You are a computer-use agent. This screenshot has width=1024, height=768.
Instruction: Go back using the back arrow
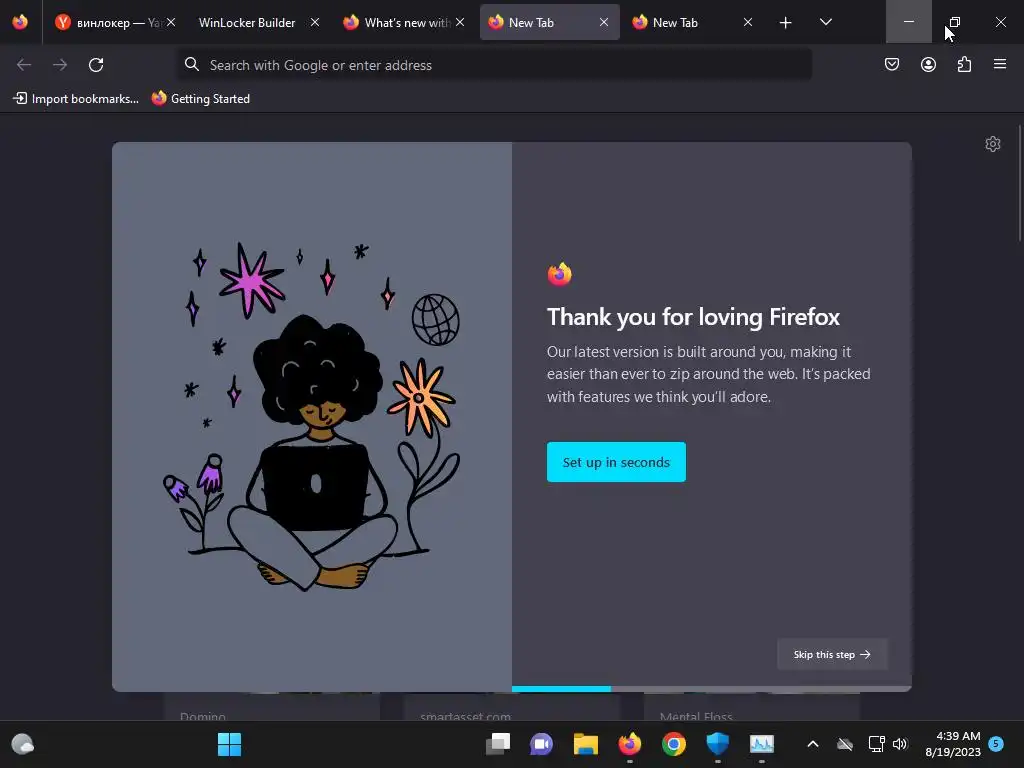24,65
